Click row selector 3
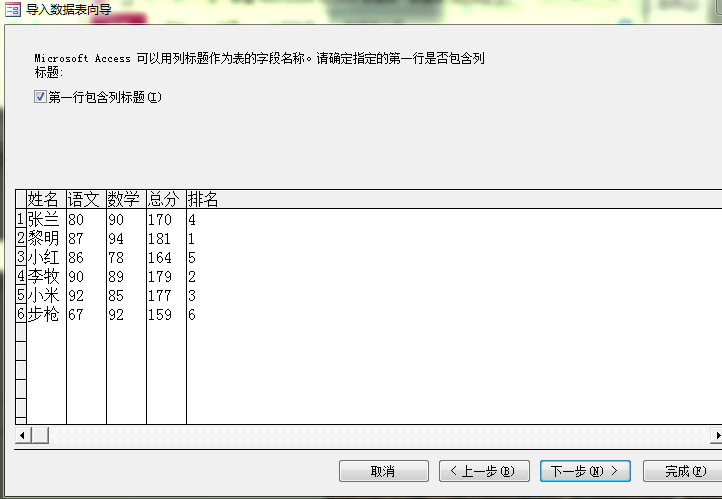 pos(21,257)
